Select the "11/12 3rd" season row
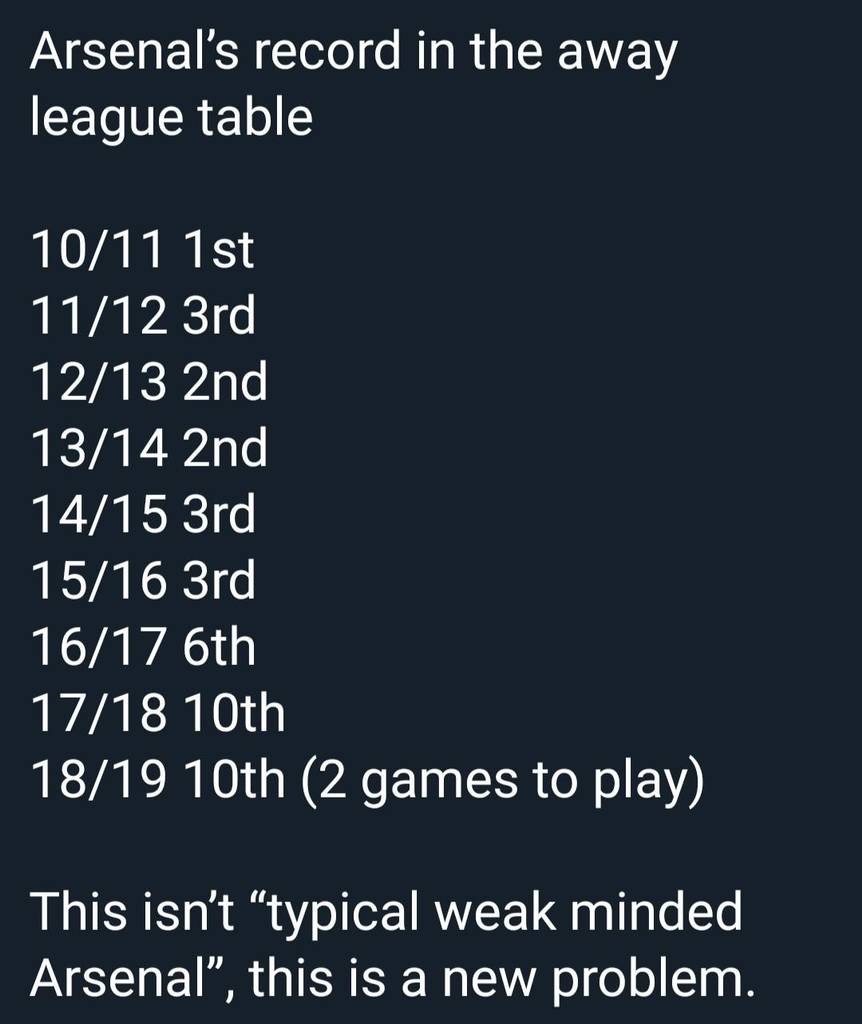Screen dimensions: 862x1024 143,316
